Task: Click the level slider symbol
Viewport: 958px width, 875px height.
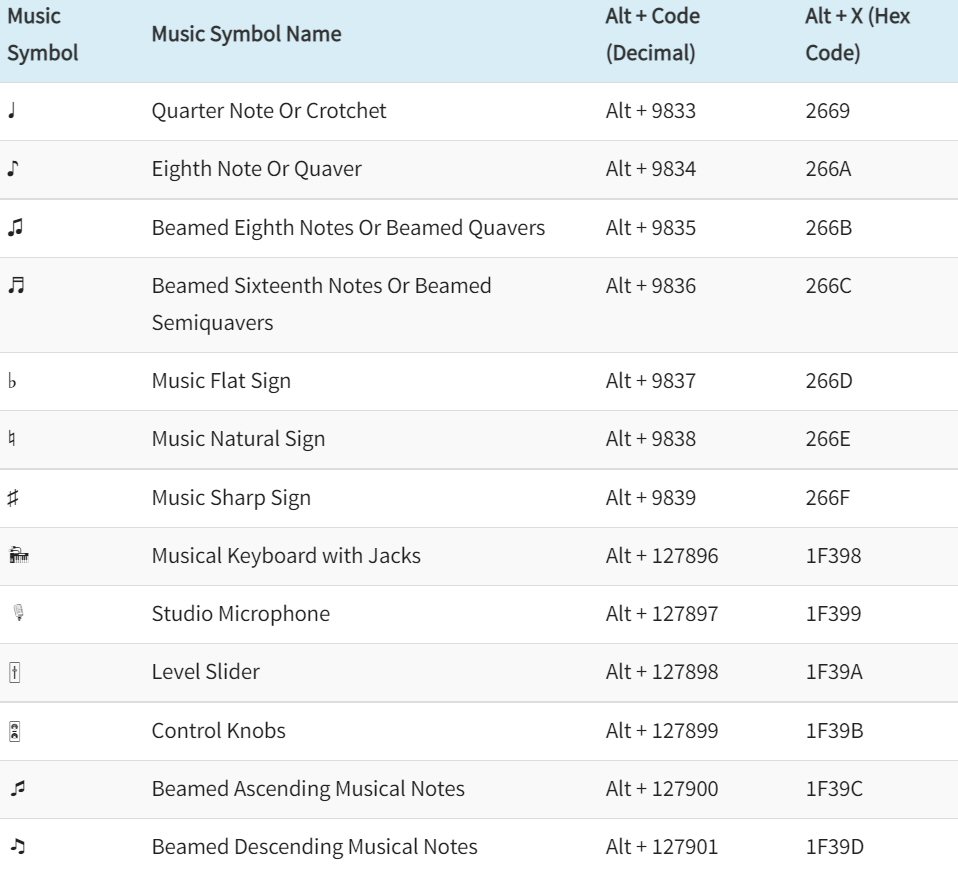Action: coord(14,672)
